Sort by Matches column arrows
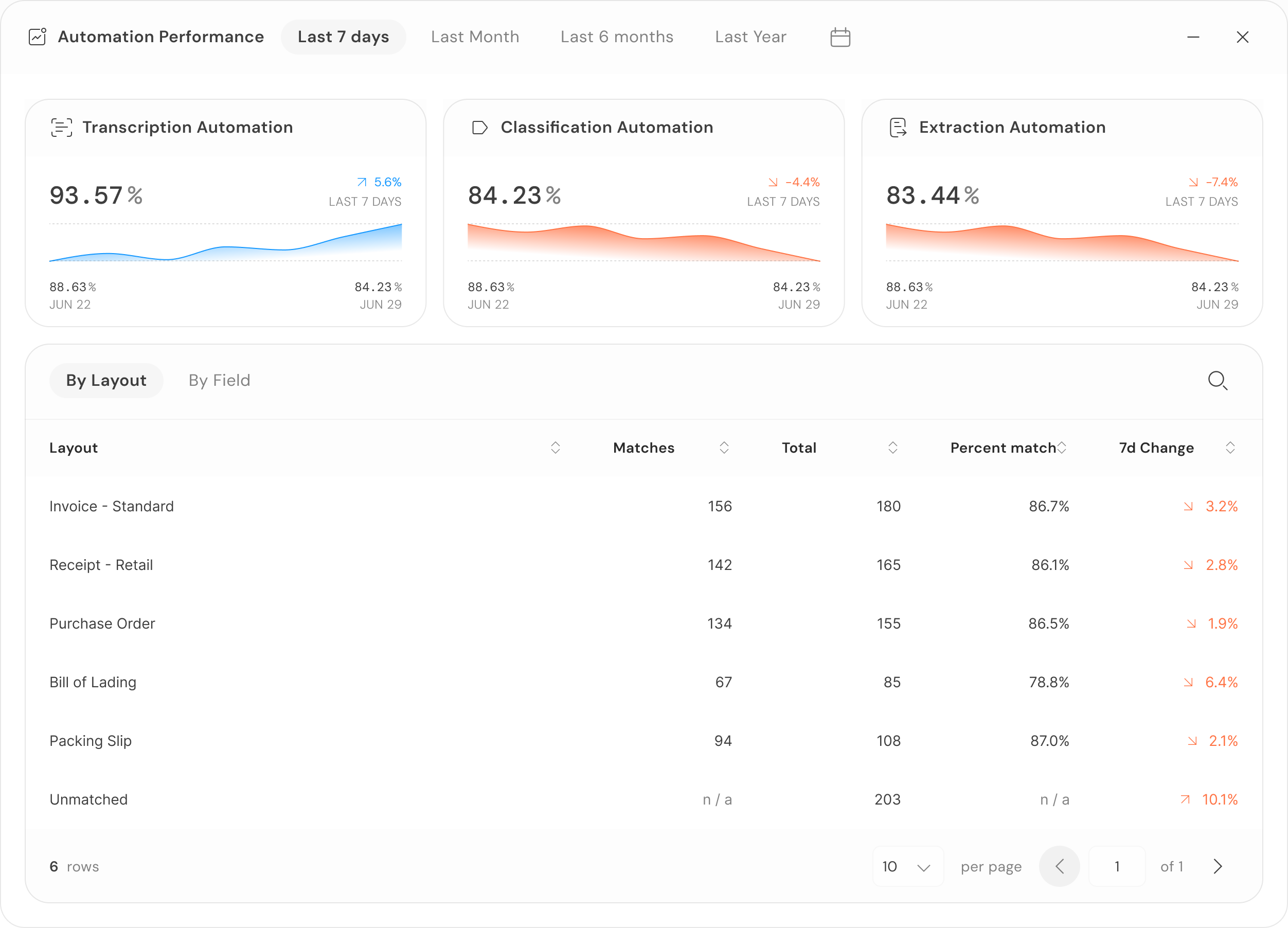This screenshot has height=928, width=1288. 724,448
